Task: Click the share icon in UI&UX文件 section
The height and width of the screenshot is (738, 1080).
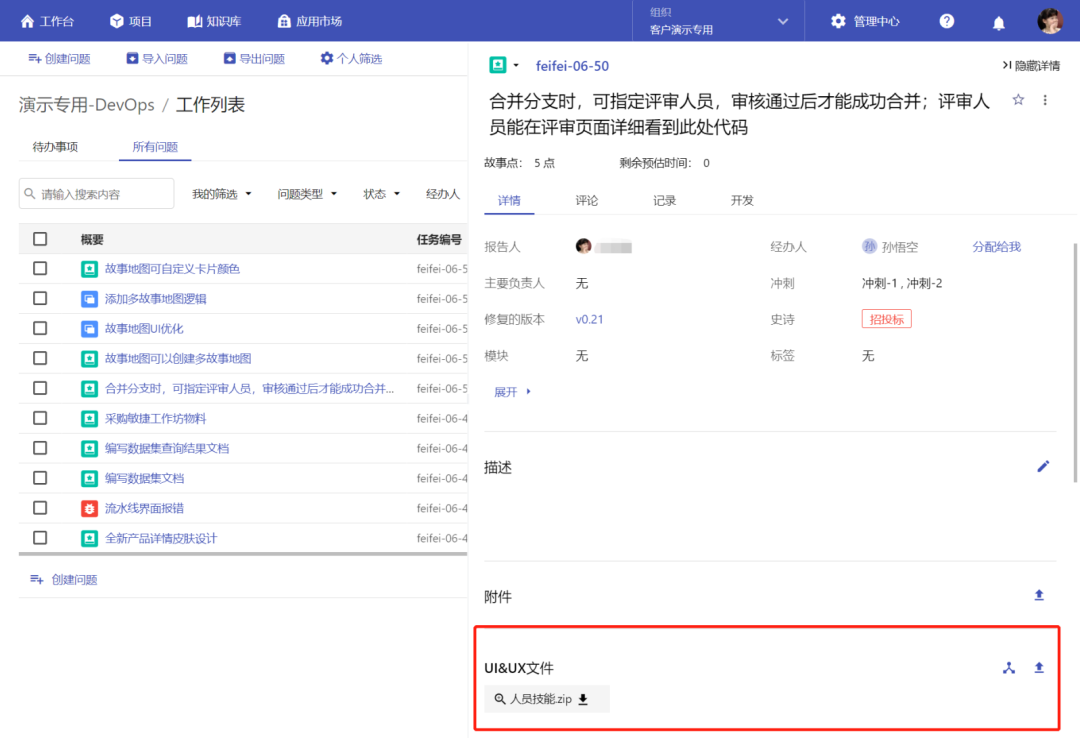Action: (x=1009, y=668)
